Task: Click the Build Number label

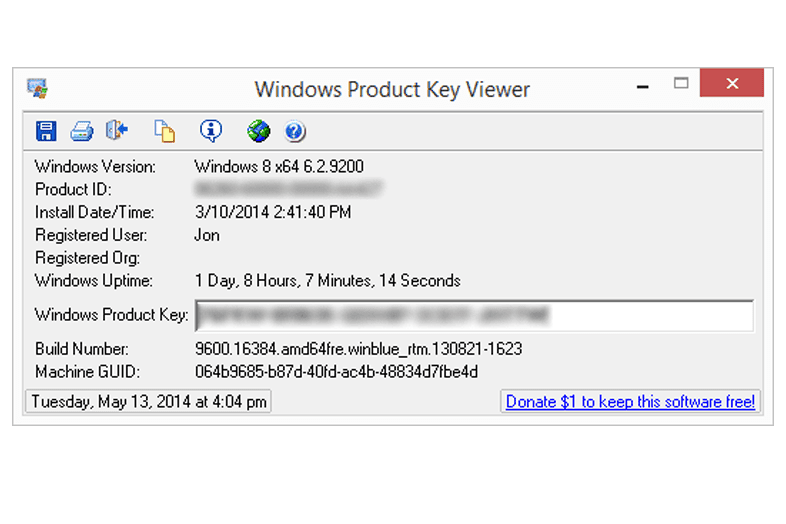Action: (x=82, y=349)
